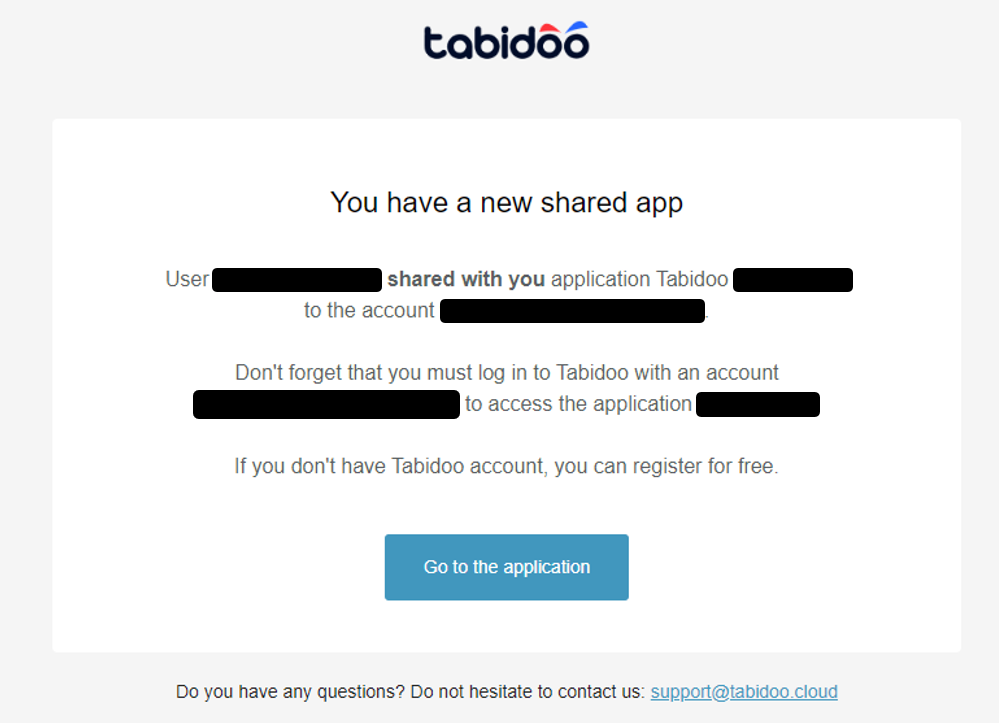Viewport: 999px width, 723px height.
Task: Click the redacted block after "to access the application"
Action: point(757,405)
